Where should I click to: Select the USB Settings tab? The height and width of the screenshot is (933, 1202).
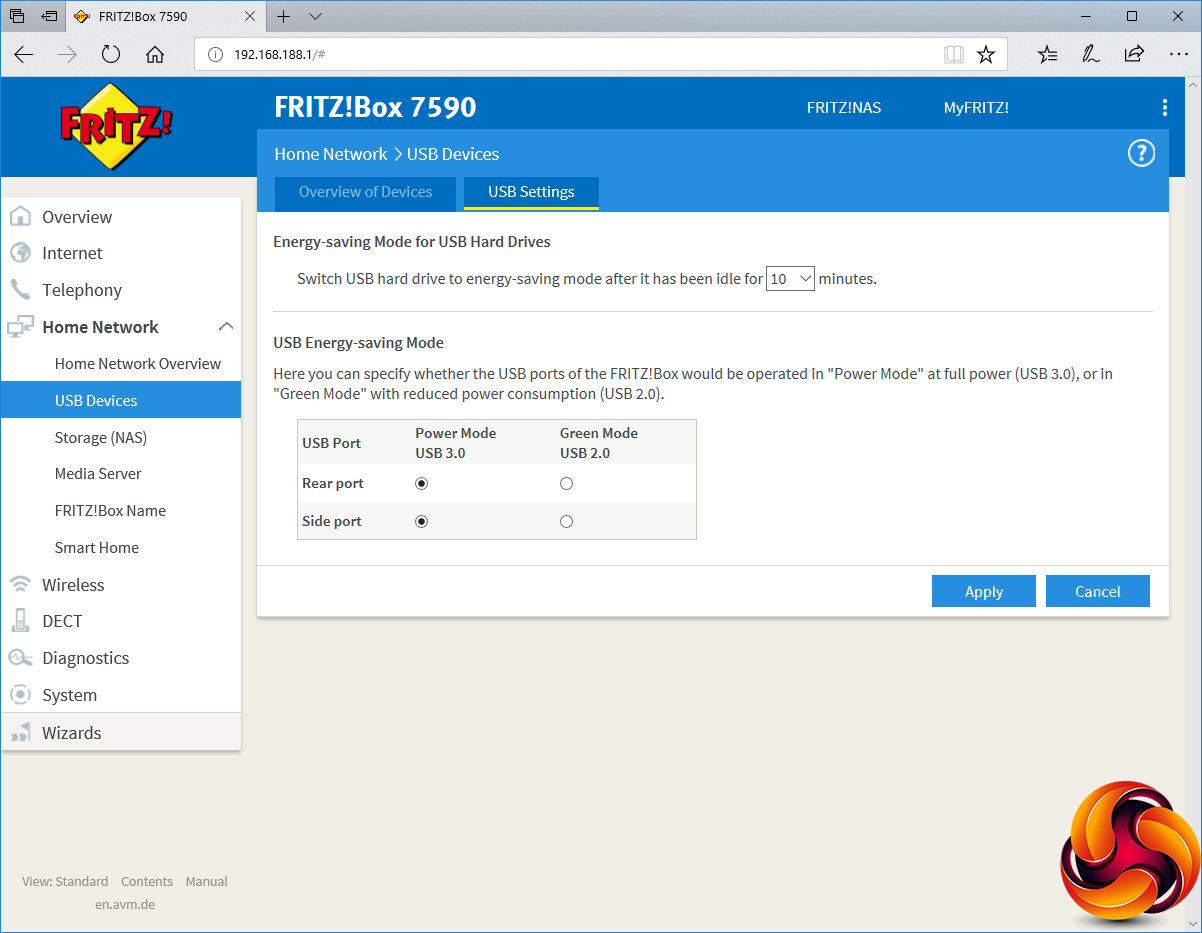click(531, 192)
